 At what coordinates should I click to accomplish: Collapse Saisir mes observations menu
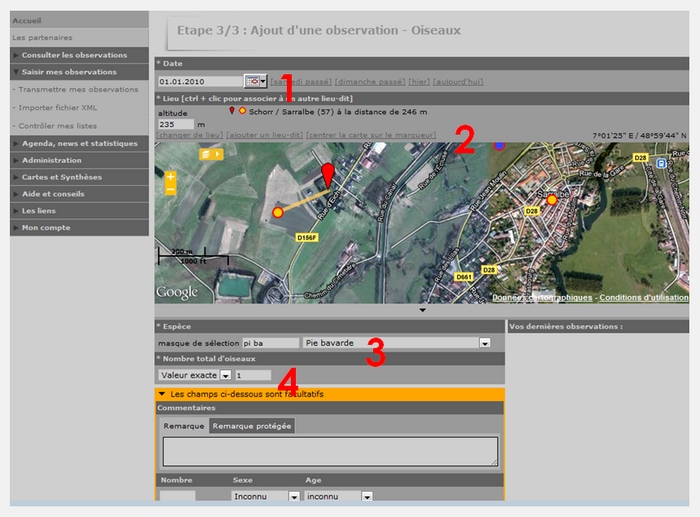(x=79, y=72)
